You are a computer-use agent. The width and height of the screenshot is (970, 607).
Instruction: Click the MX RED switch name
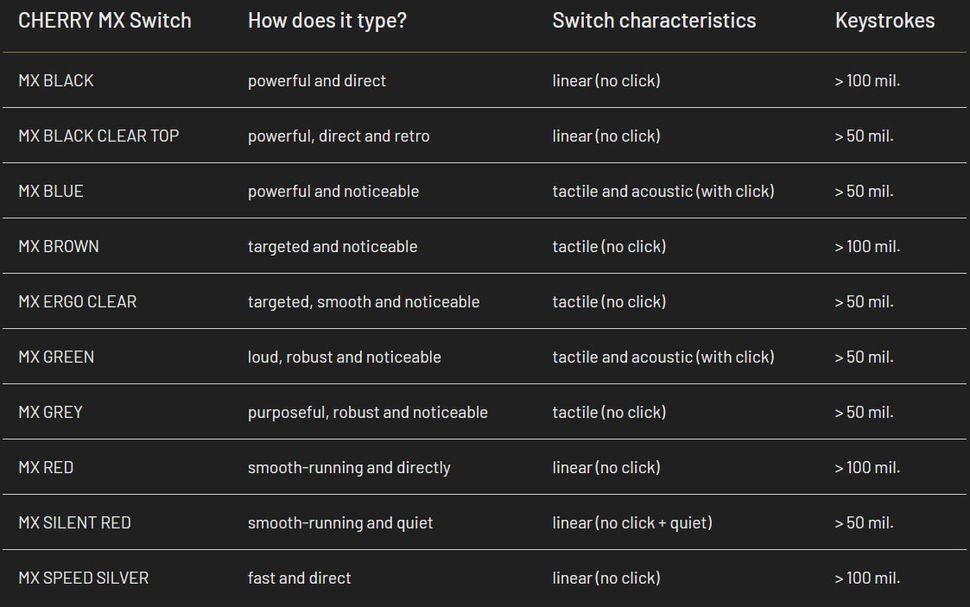(x=46, y=467)
